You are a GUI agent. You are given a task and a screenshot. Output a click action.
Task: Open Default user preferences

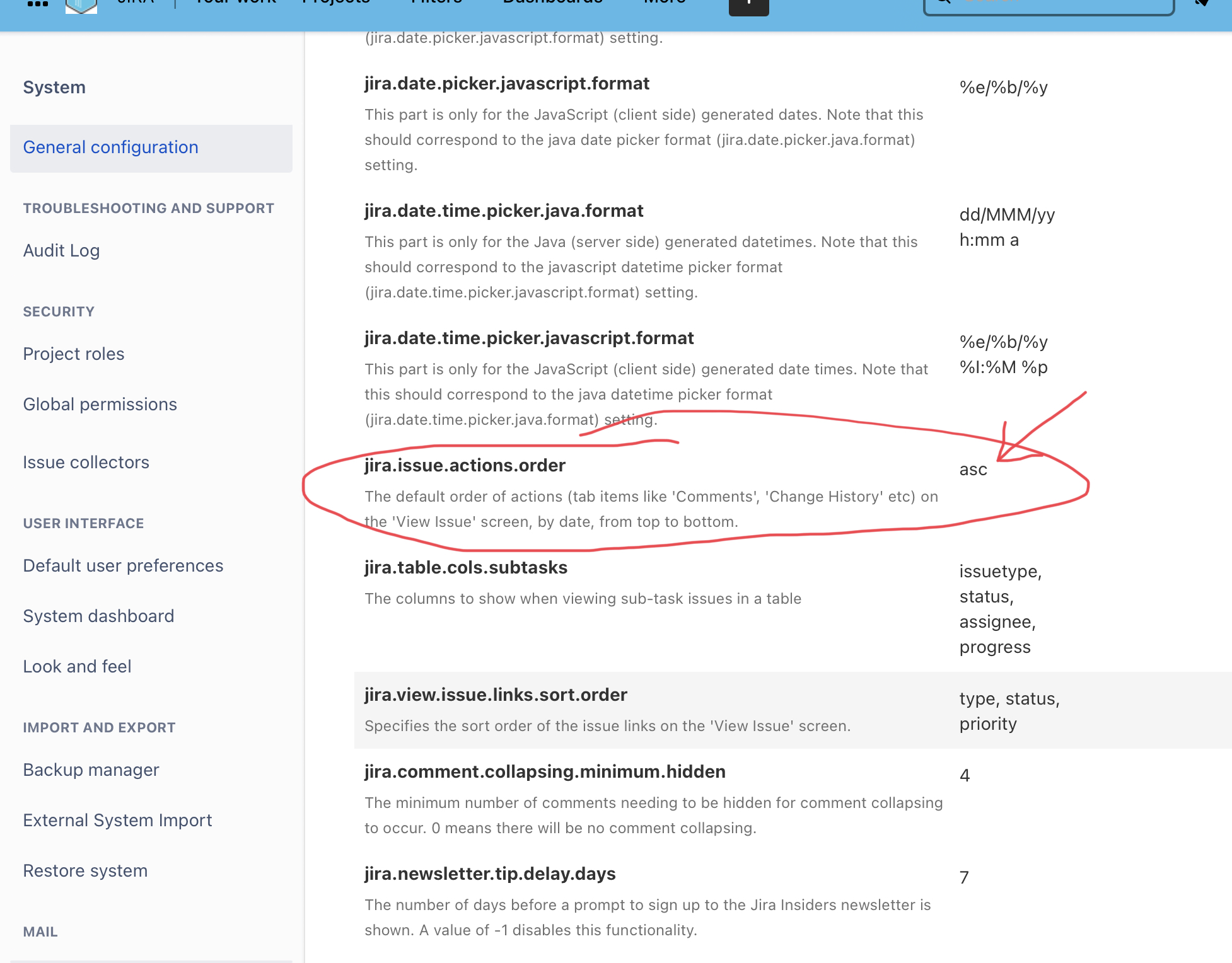coord(123,566)
